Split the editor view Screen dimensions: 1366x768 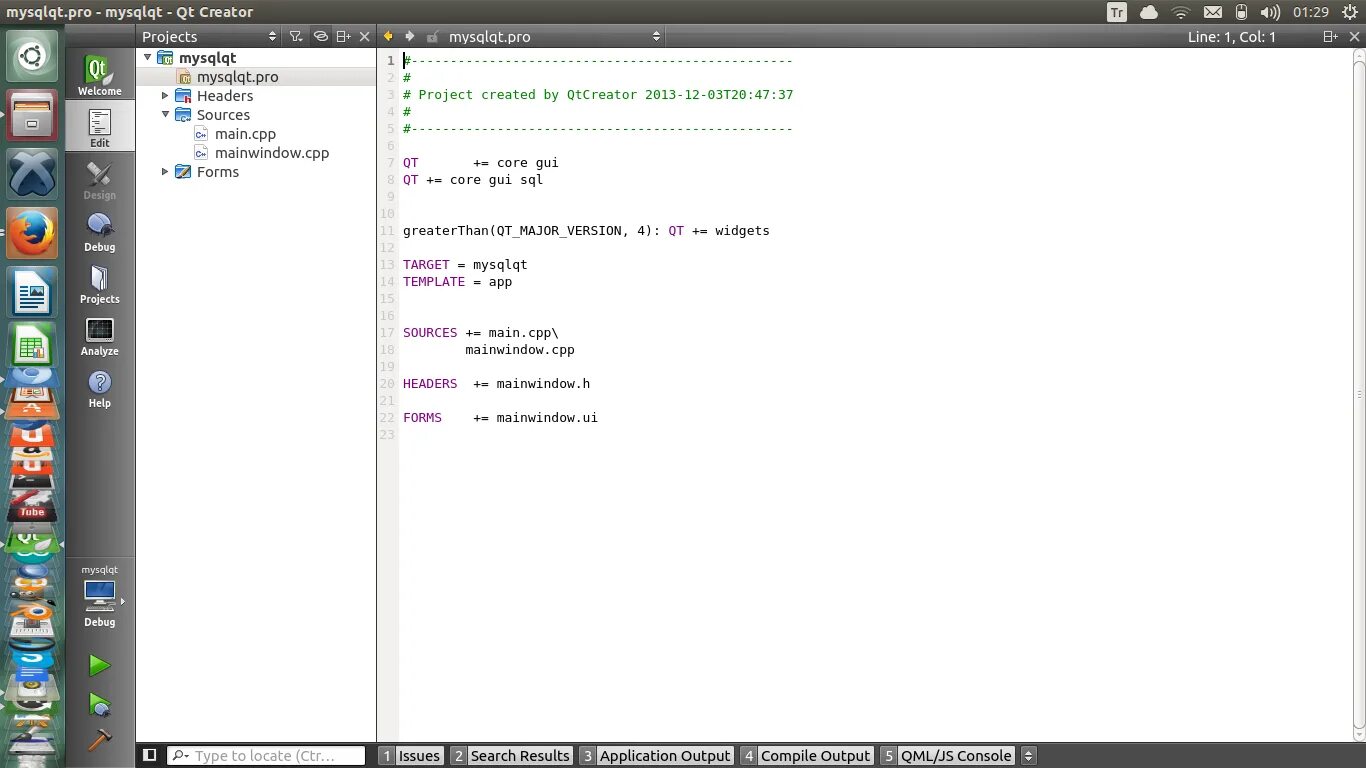pos(1330,36)
